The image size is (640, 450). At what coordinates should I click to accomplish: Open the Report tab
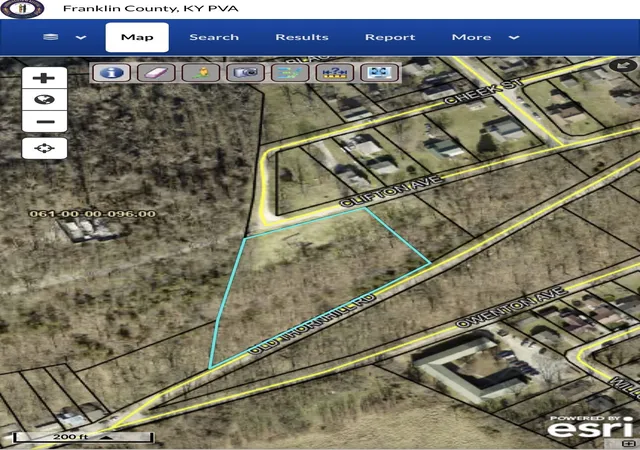coord(390,37)
